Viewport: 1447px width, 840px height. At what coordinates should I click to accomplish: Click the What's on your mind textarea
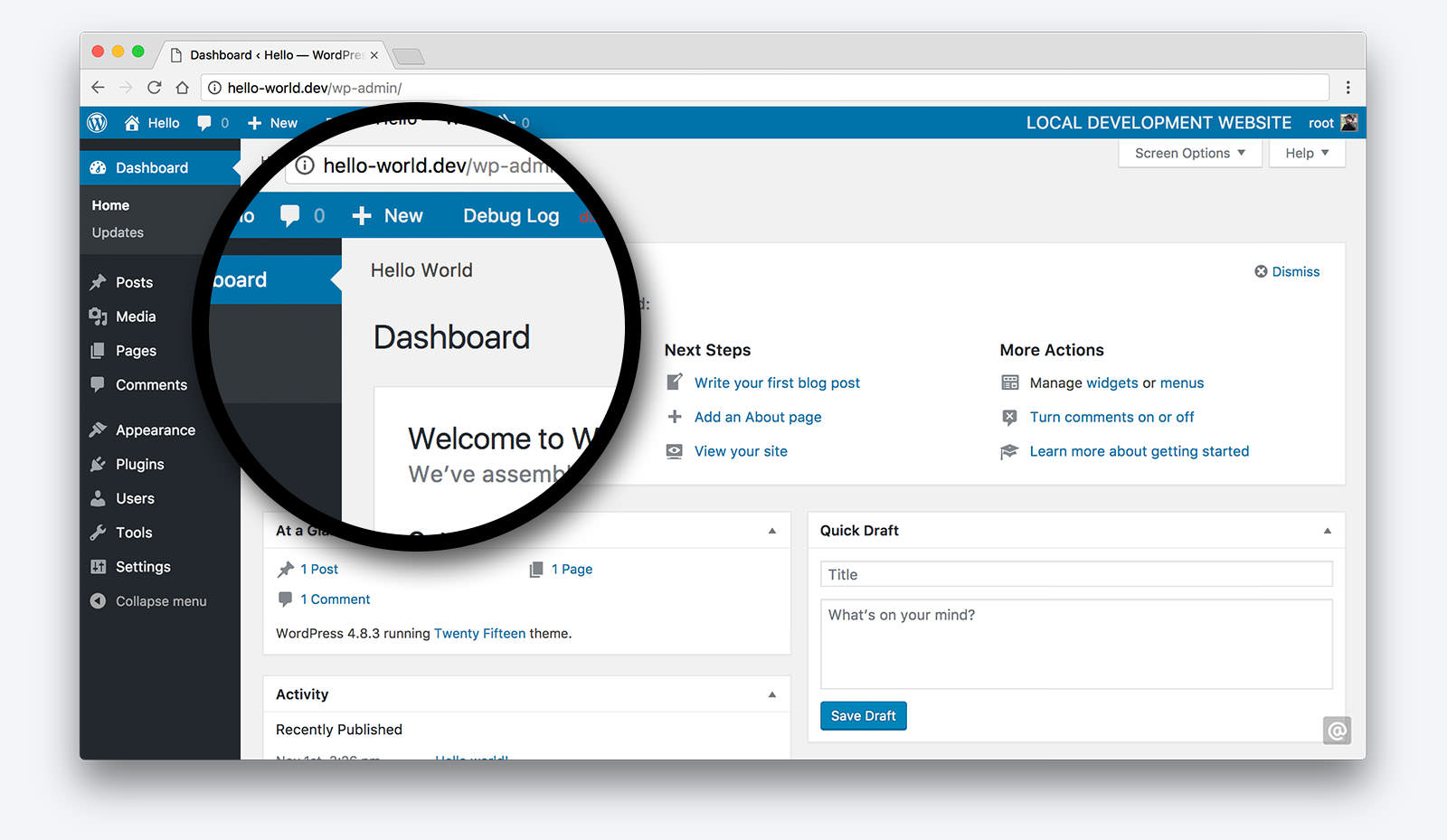pyautogui.click(x=1076, y=644)
